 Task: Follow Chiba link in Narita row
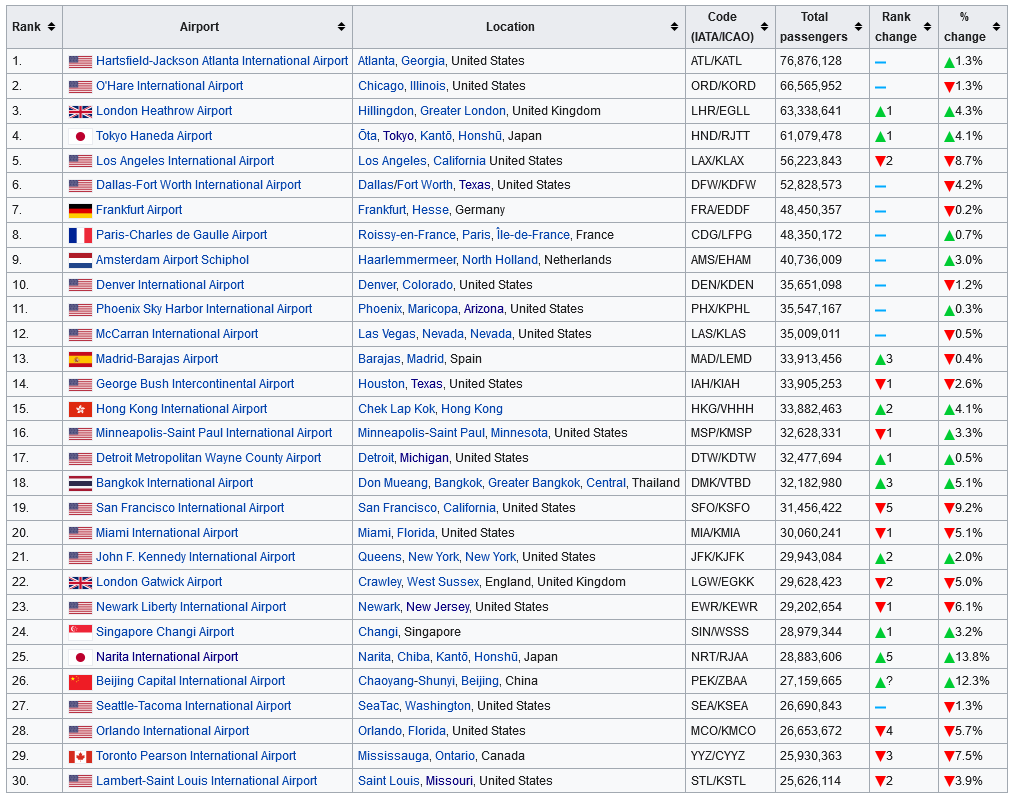coord(413,656)
